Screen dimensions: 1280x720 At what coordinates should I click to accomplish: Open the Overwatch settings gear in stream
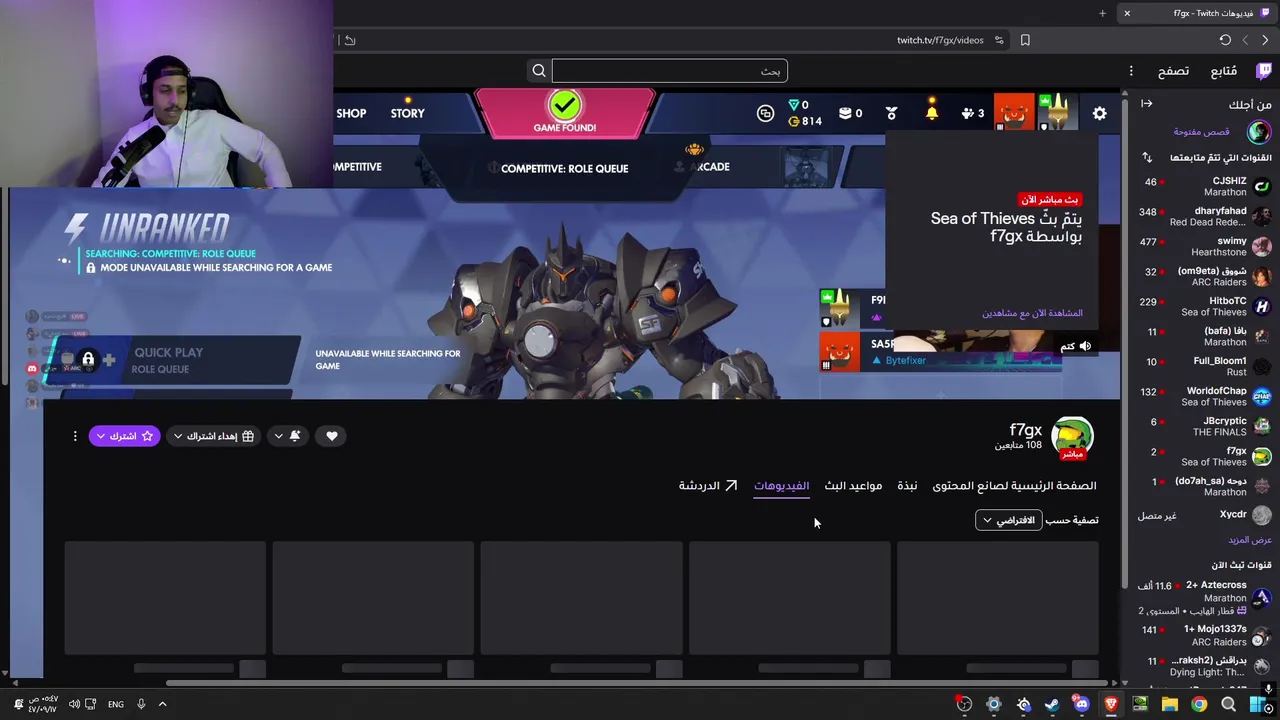point(1099,113)
